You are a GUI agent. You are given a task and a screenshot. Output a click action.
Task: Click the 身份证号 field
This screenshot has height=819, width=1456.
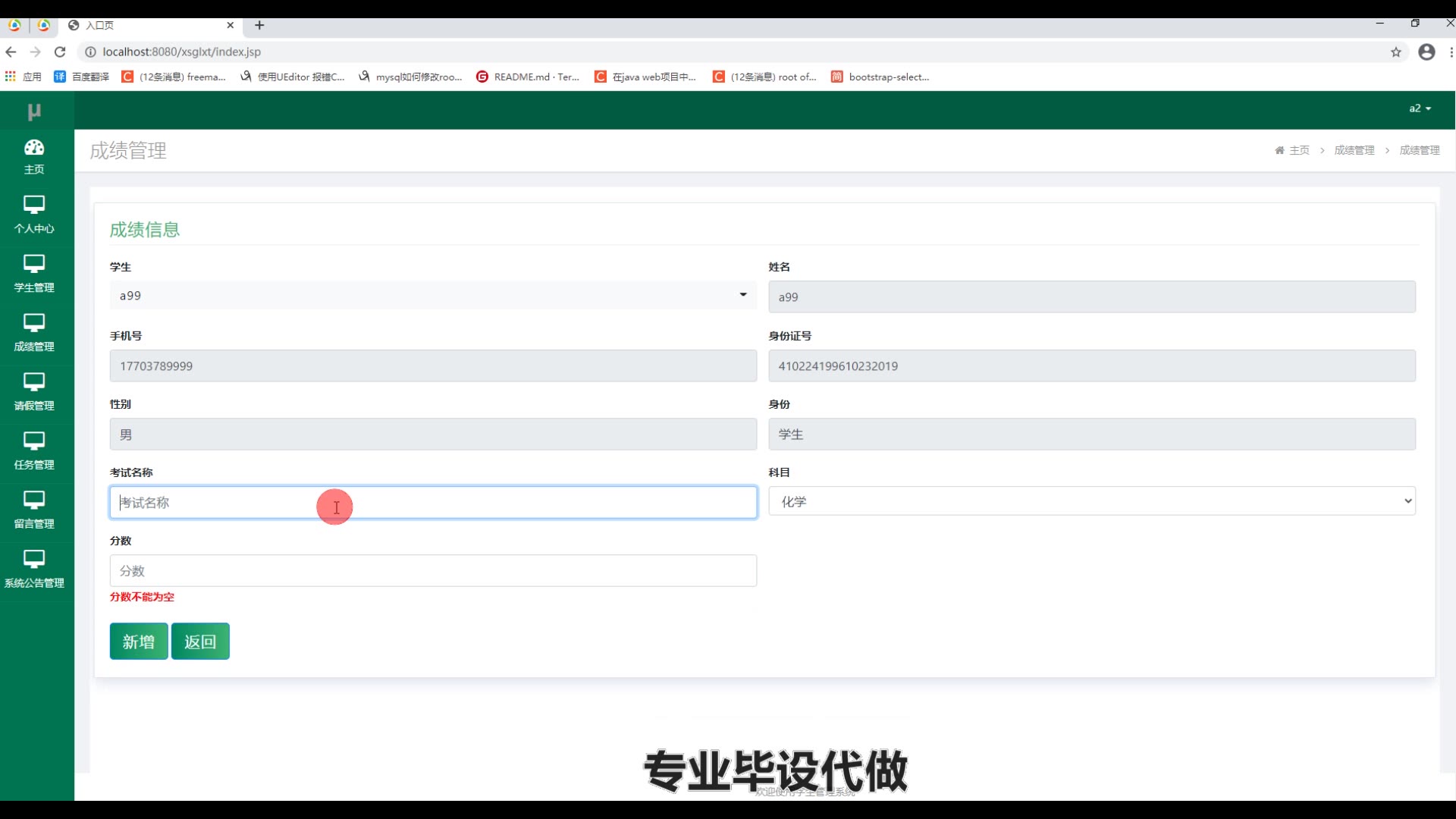click(1092, 366)
